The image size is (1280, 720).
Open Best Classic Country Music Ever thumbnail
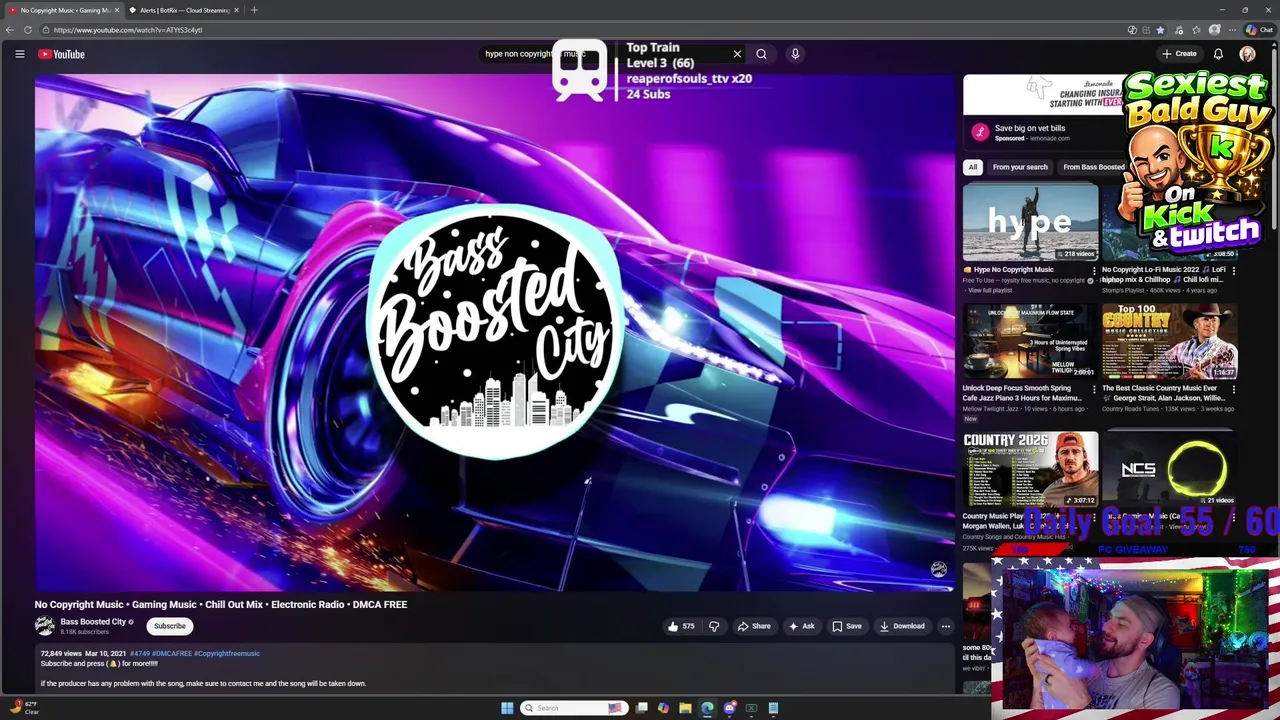[1169, 342]
